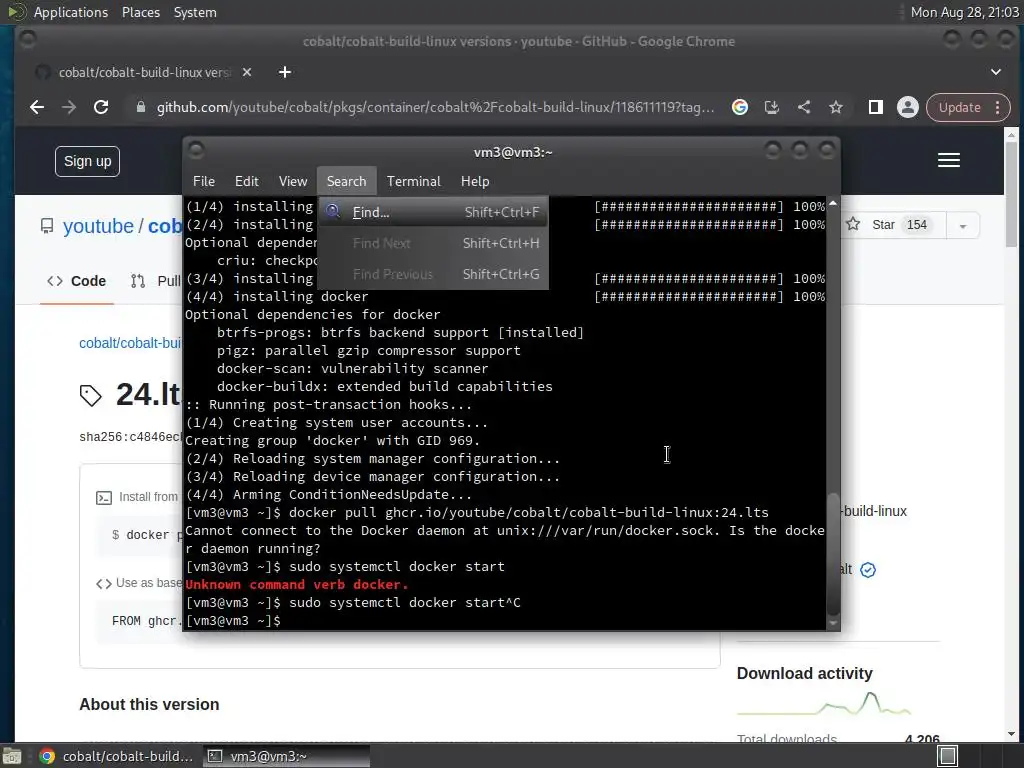Click the site lock icon
The image size is (1024, 768).
140,107
